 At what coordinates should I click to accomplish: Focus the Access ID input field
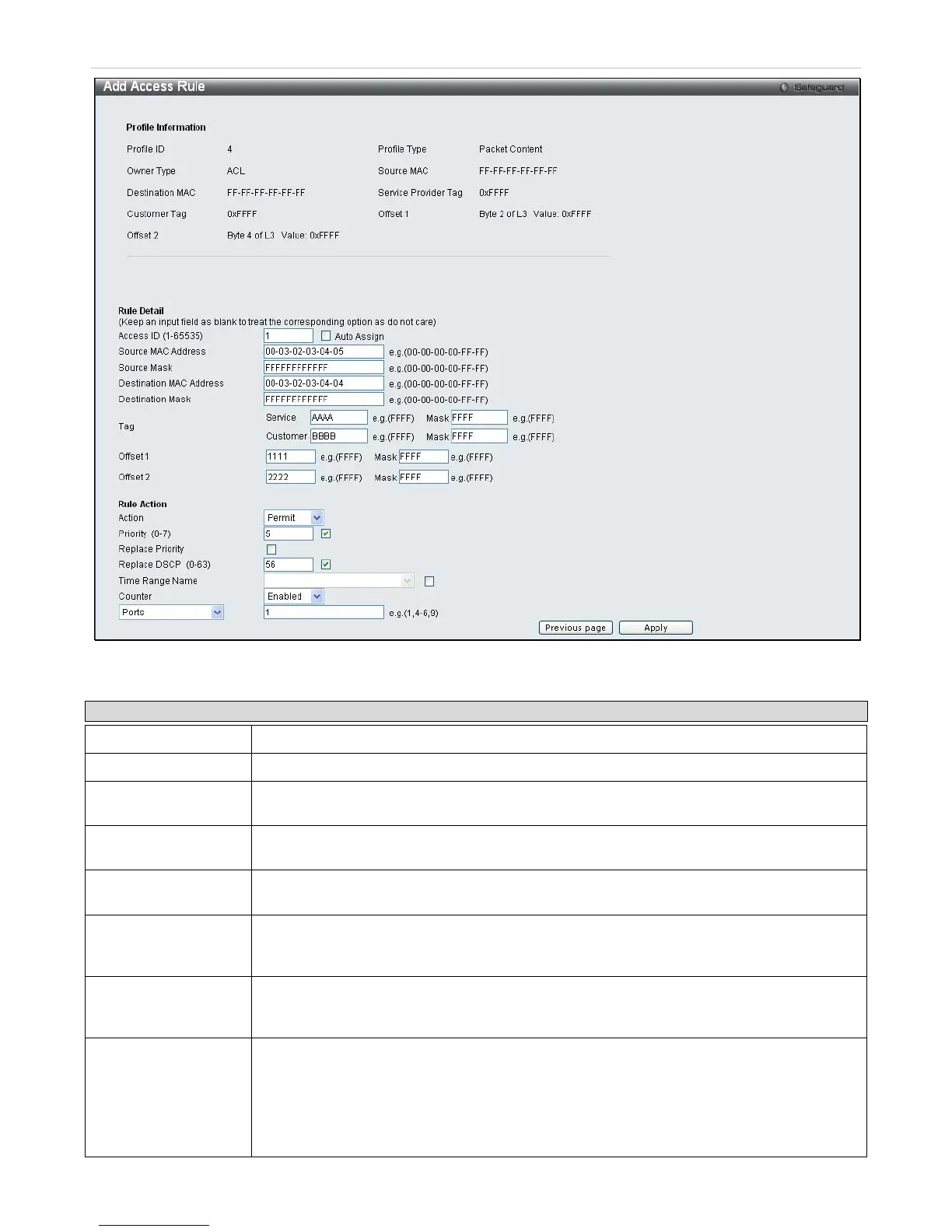click(x=289, y=336)
